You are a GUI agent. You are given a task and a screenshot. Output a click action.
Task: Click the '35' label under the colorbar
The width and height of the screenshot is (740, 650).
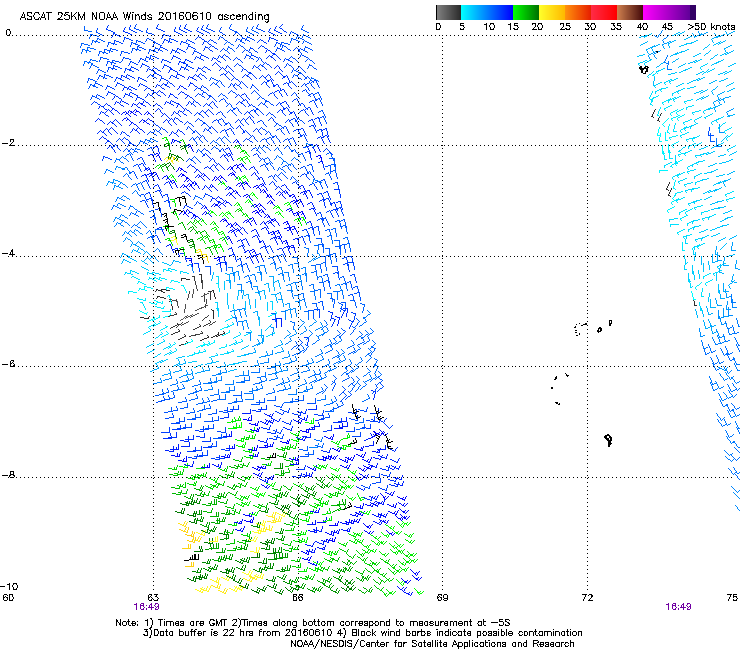[616, 26]
